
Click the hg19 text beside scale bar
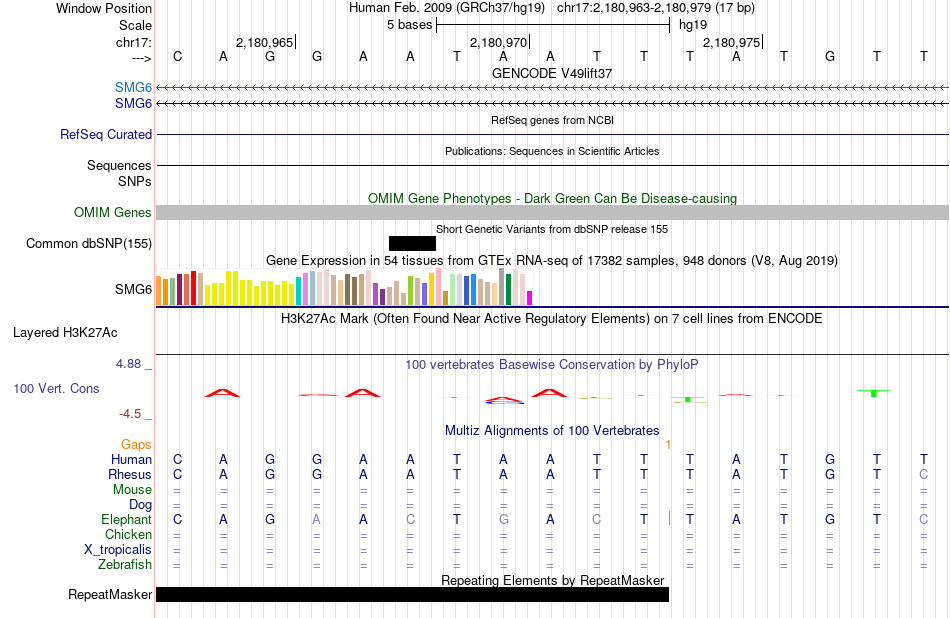point(693,25)
